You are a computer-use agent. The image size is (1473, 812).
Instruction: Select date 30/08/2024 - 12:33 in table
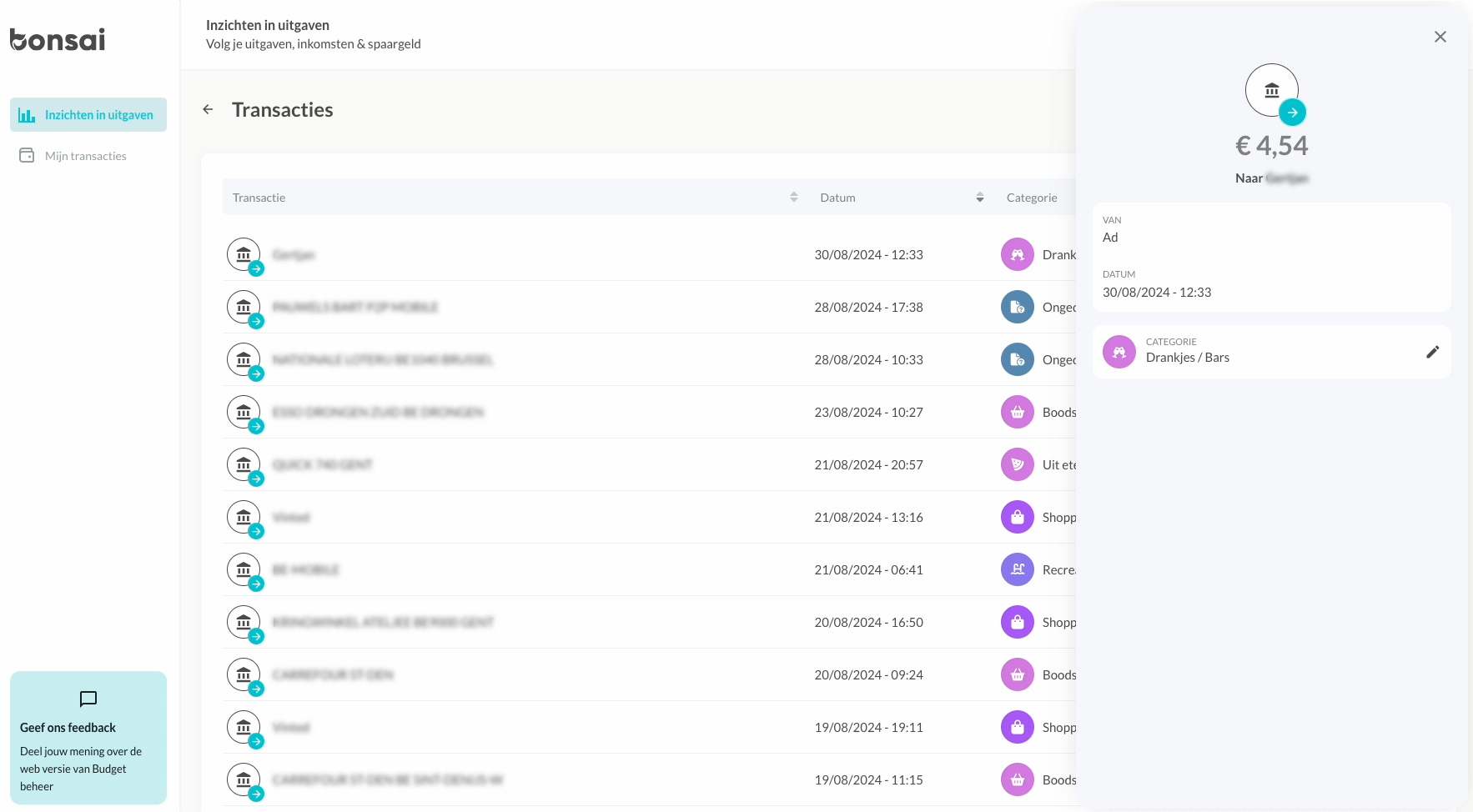click(x=868, y=255)
